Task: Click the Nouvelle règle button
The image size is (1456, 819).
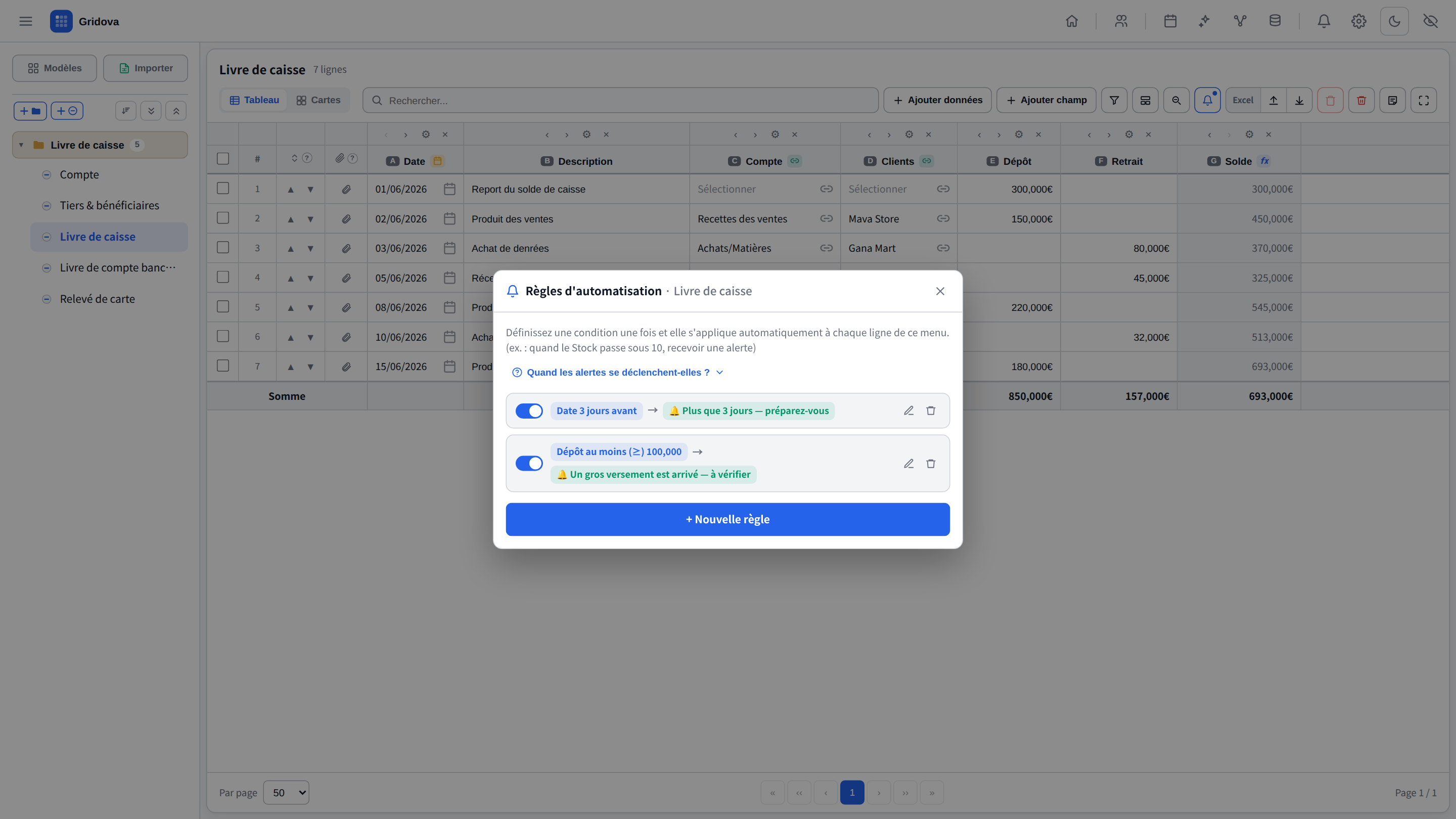Action: pyautogui.click(x=727, y=519)
